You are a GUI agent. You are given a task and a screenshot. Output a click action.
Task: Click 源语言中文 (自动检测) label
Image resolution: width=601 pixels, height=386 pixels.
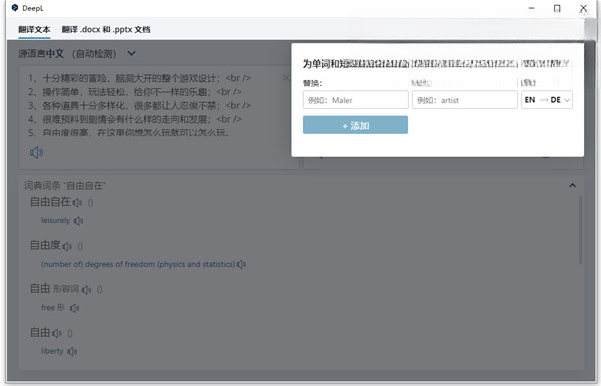67,54
